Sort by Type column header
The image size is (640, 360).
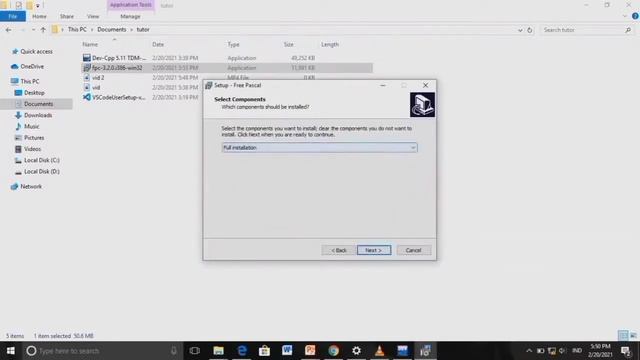[233, 44]
